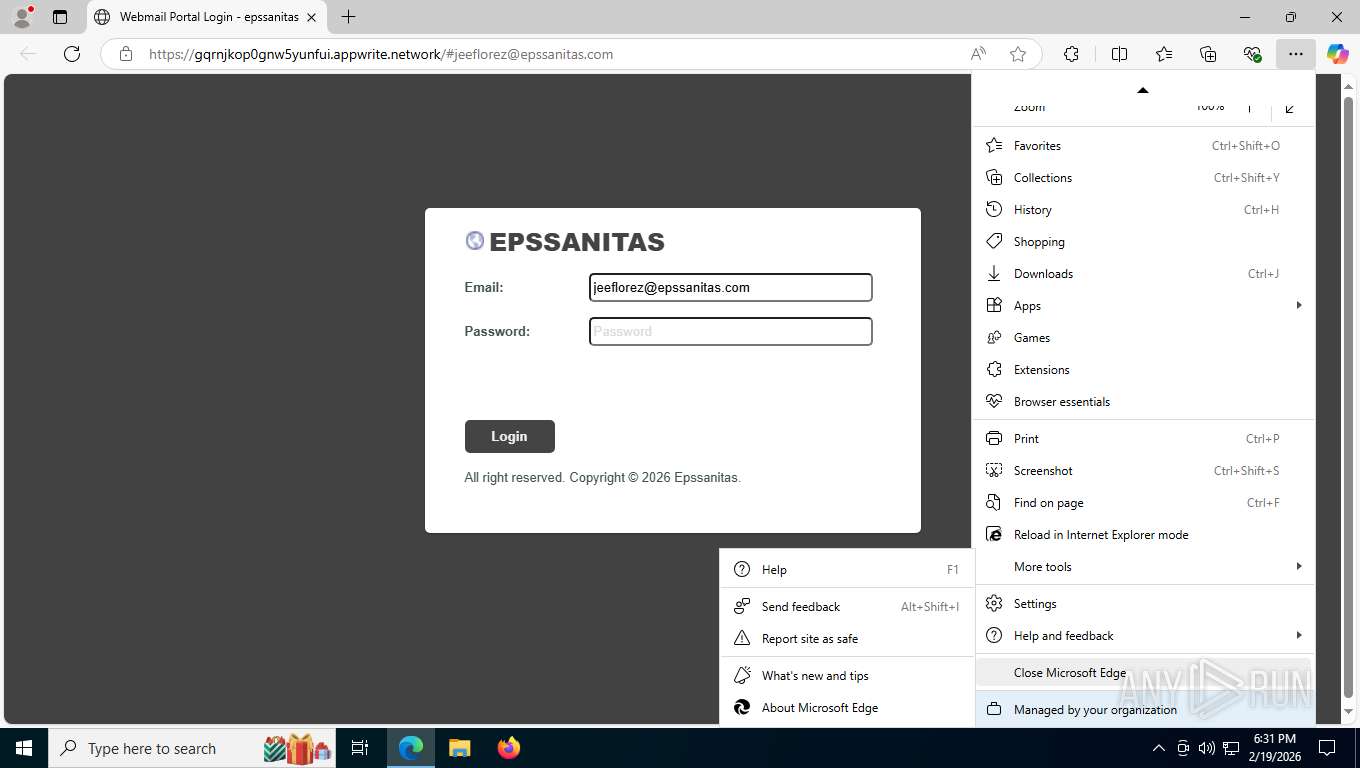
Task: Select Report site as safe
Action: 846,638
